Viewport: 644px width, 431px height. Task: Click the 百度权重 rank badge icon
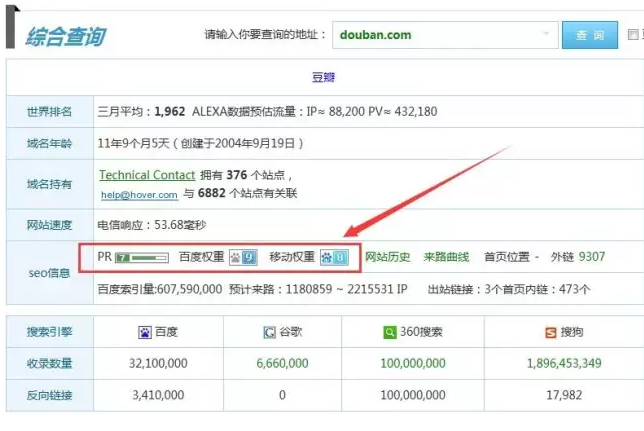[x=243, y=257]
